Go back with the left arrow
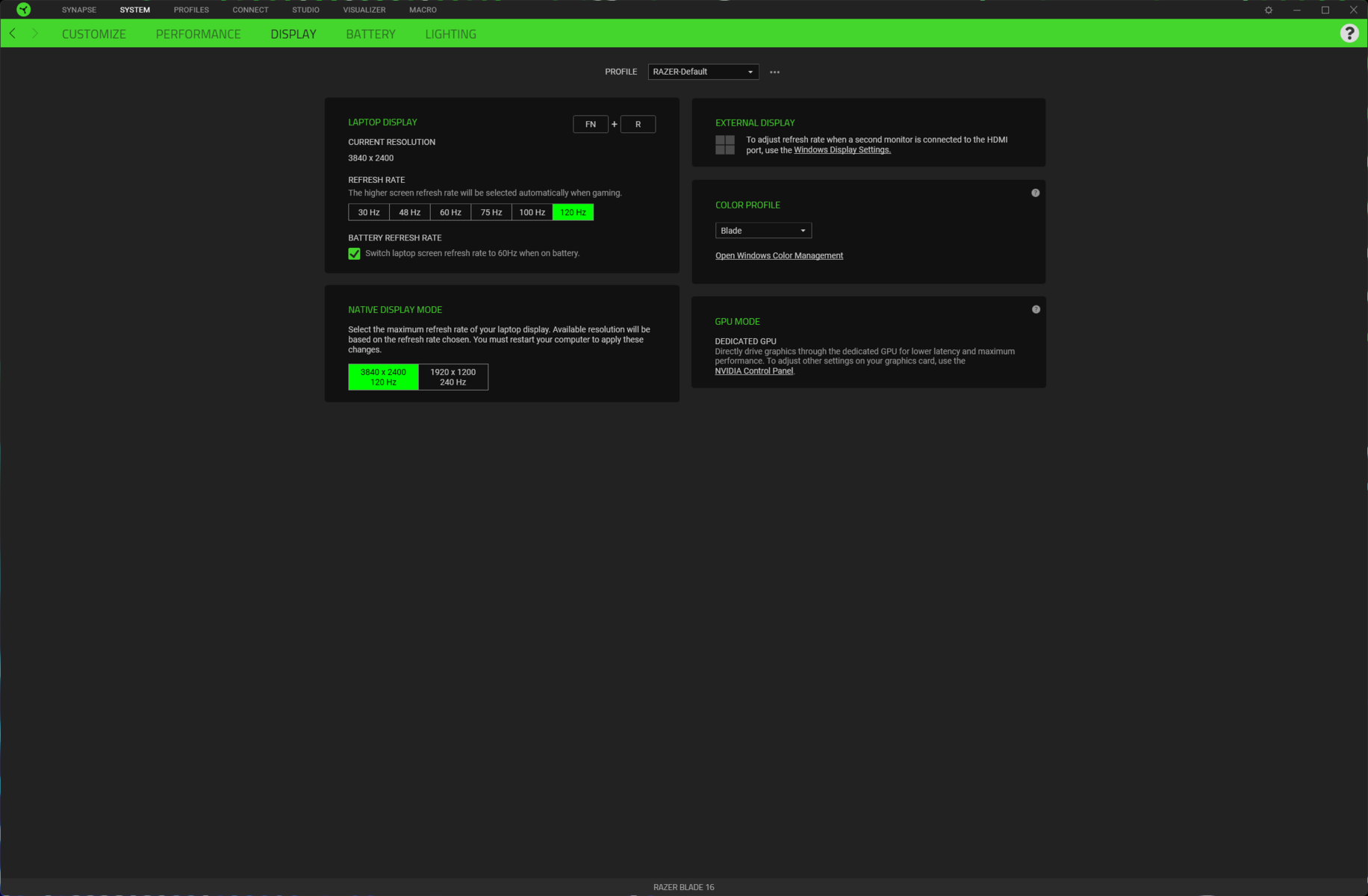Screen dimensions: 1368x896 click(13, 34)
